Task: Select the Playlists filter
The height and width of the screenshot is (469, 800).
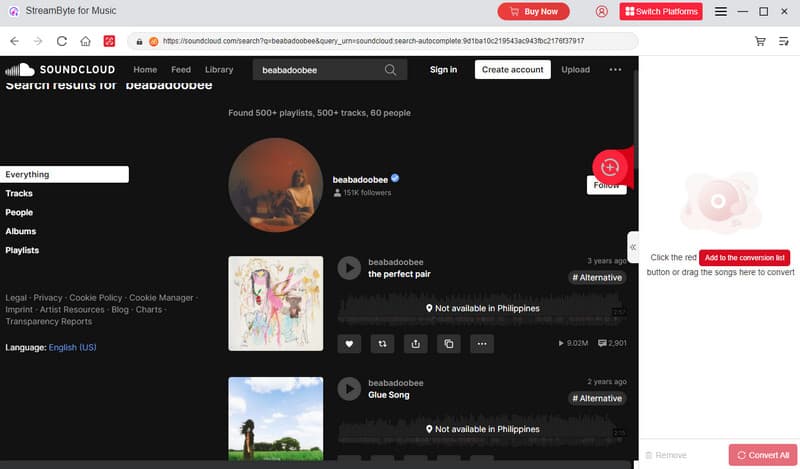Action: tap(22, 250)
